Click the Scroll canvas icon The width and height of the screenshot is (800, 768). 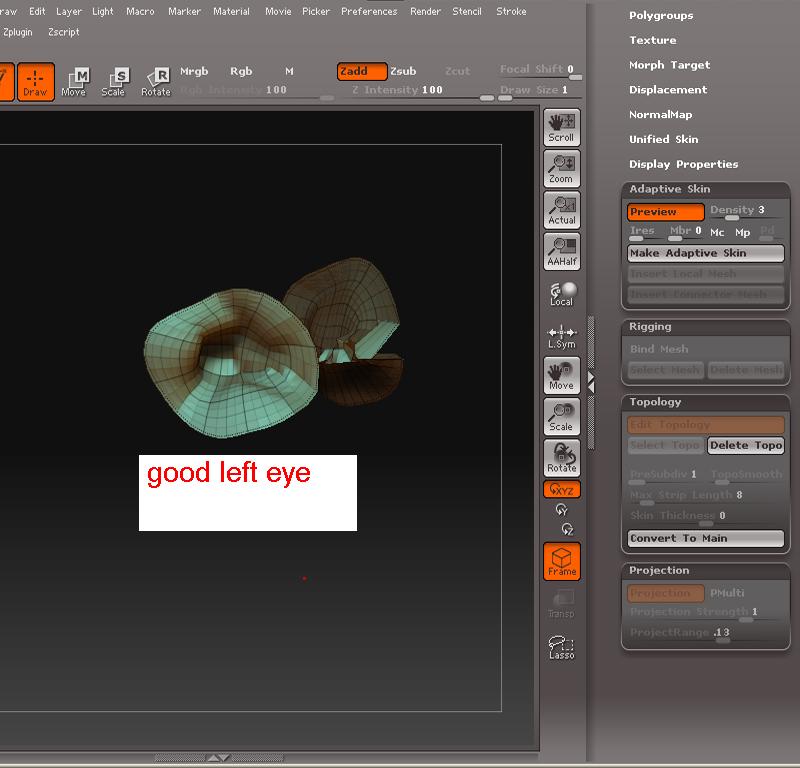tap(561, 127)
